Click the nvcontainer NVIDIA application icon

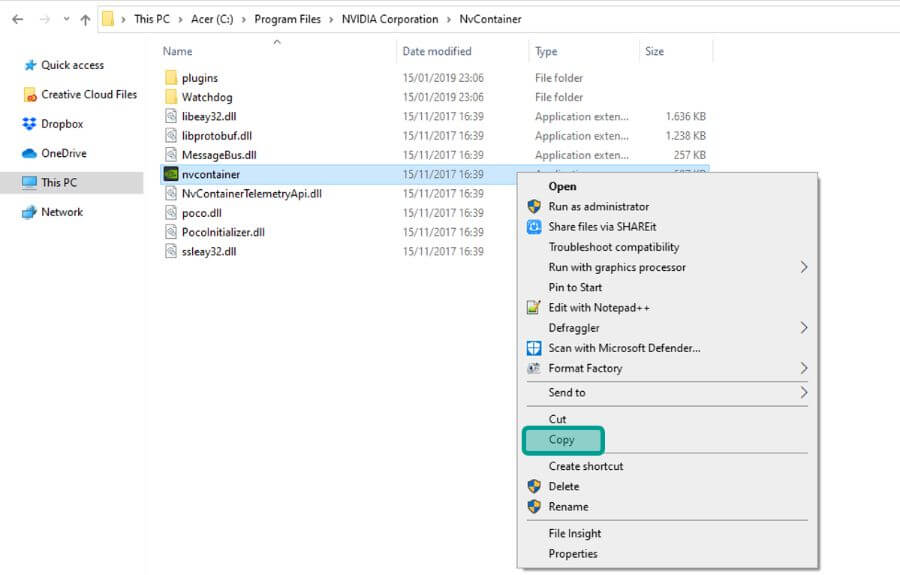171,174
